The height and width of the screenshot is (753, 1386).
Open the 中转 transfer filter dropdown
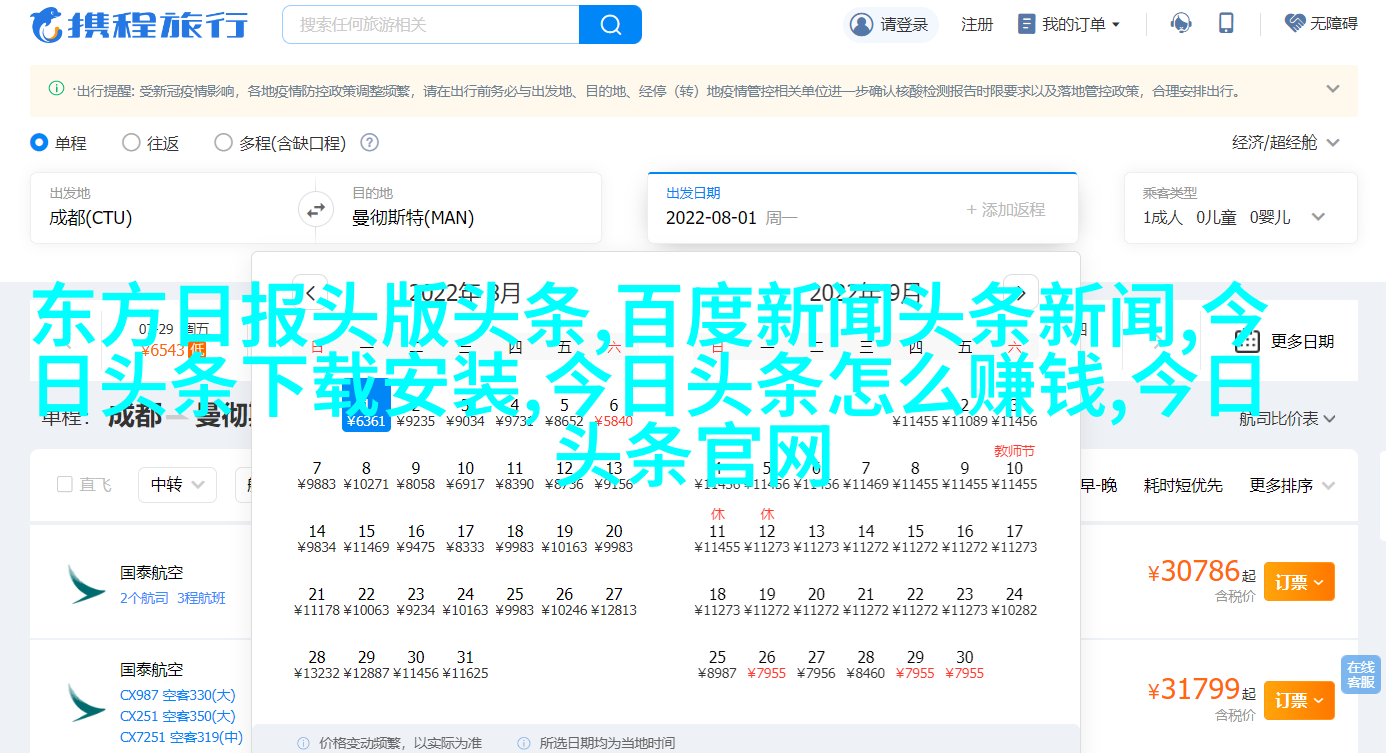pos(177,485)
